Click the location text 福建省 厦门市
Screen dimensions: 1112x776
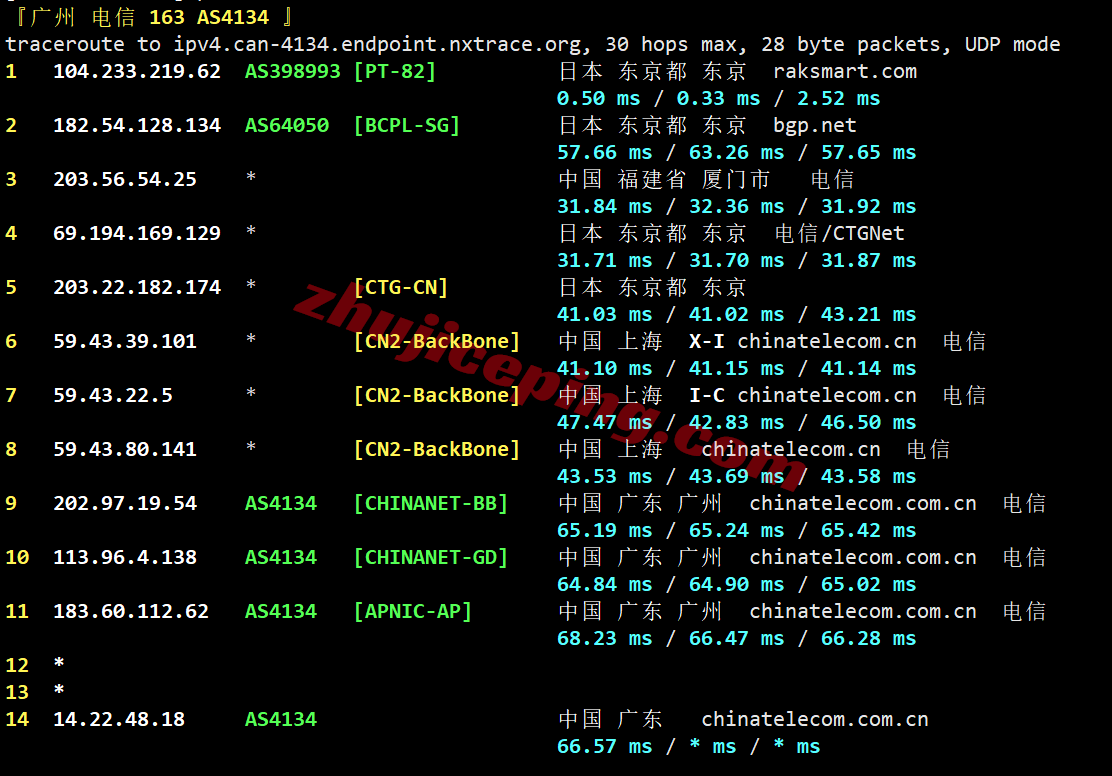point(694,179)
